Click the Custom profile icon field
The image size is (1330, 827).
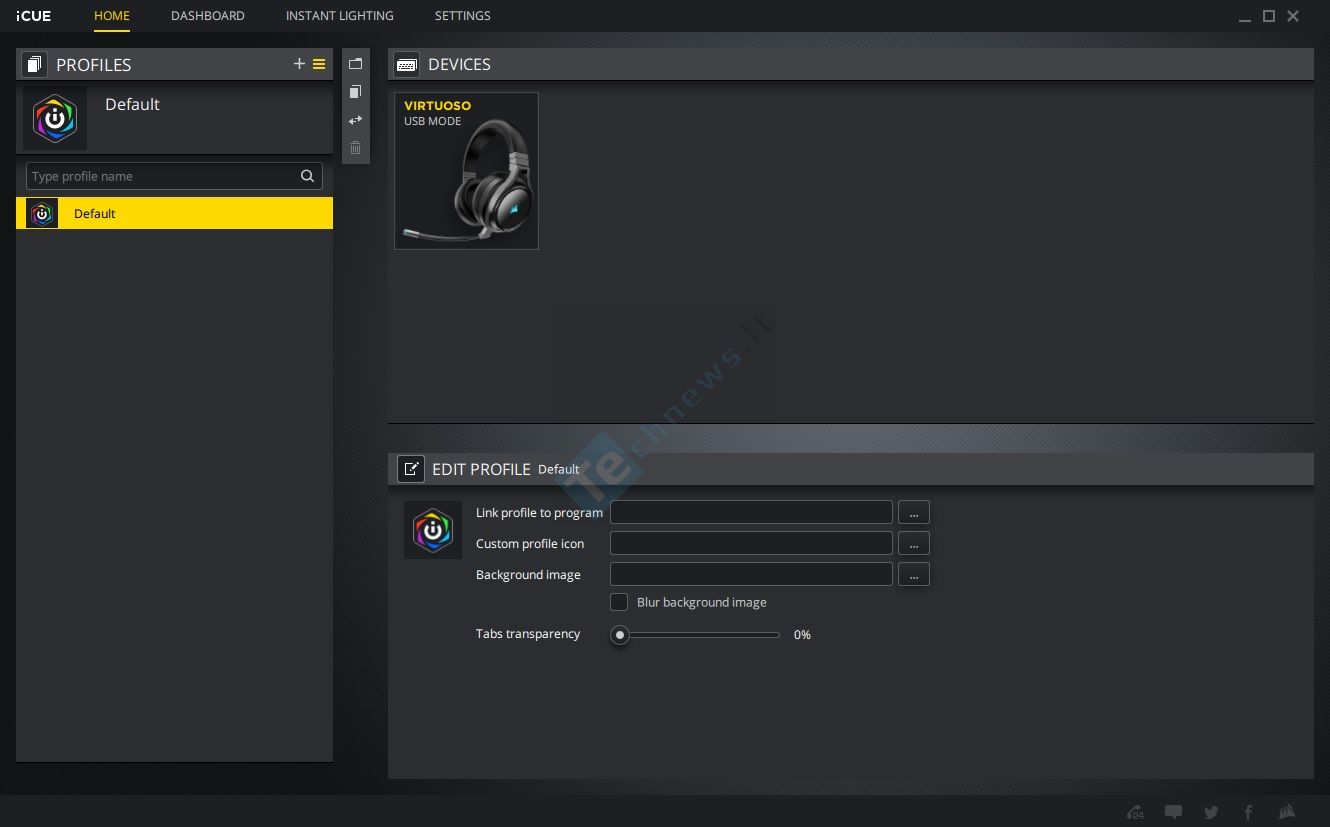point(751,543)
